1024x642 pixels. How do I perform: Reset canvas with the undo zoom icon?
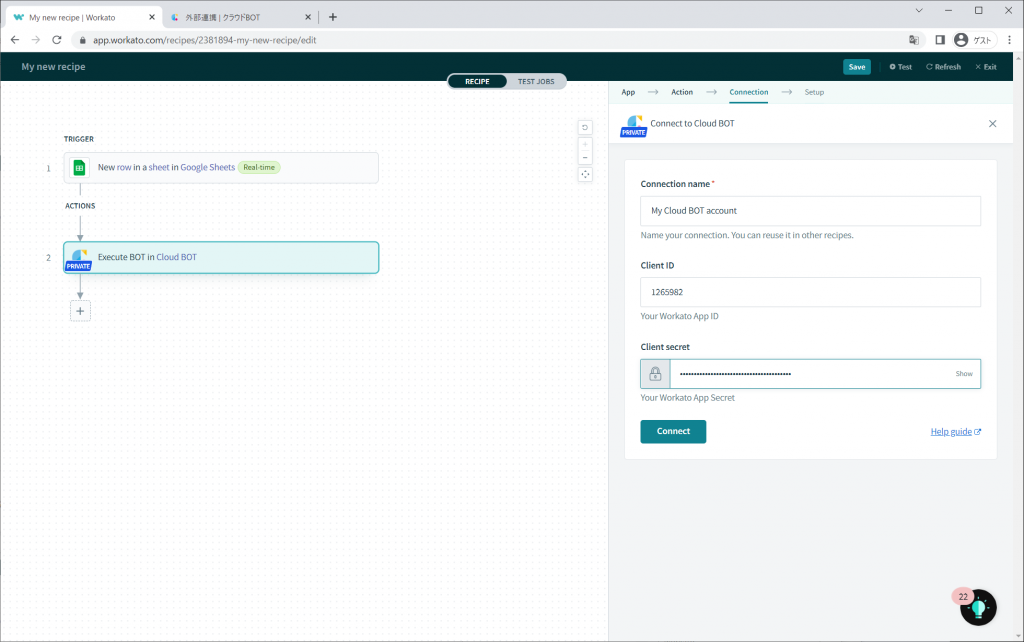585,127
